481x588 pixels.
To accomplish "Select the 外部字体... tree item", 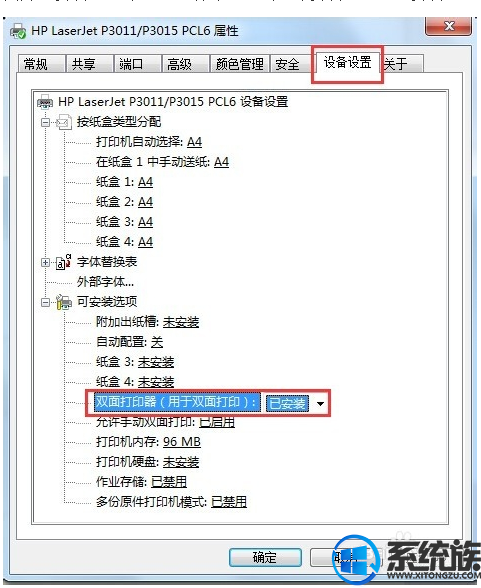I will [x=105, y=282].
